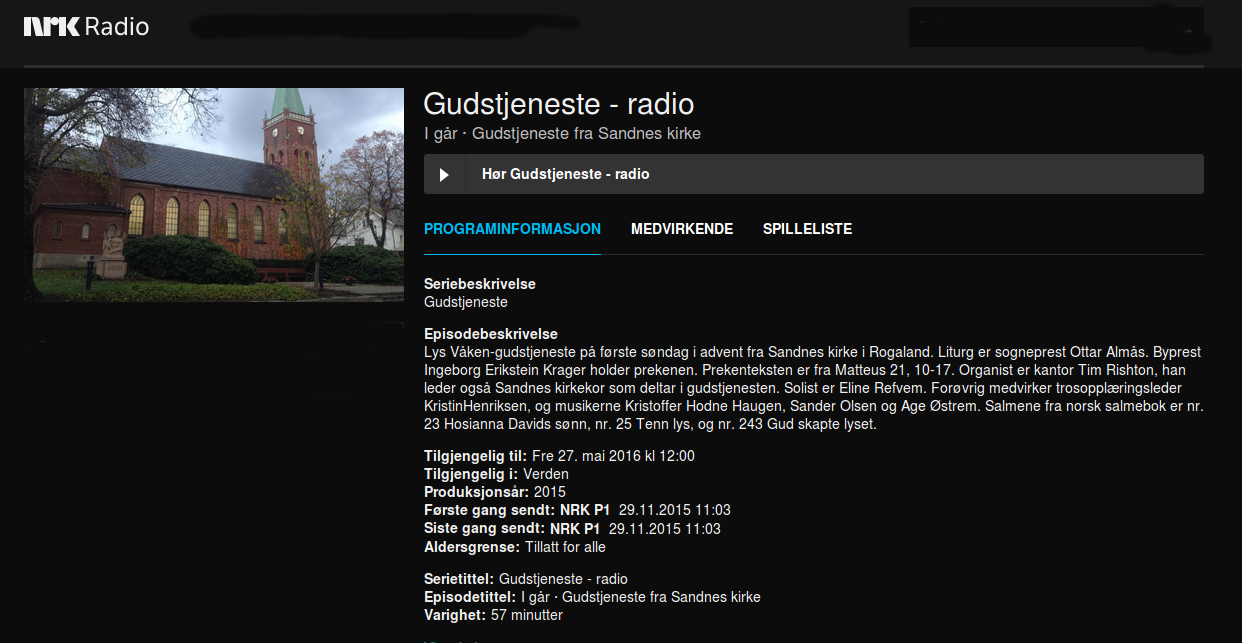Click the NRK logo in the header
1242x643 pixels.
51,27
